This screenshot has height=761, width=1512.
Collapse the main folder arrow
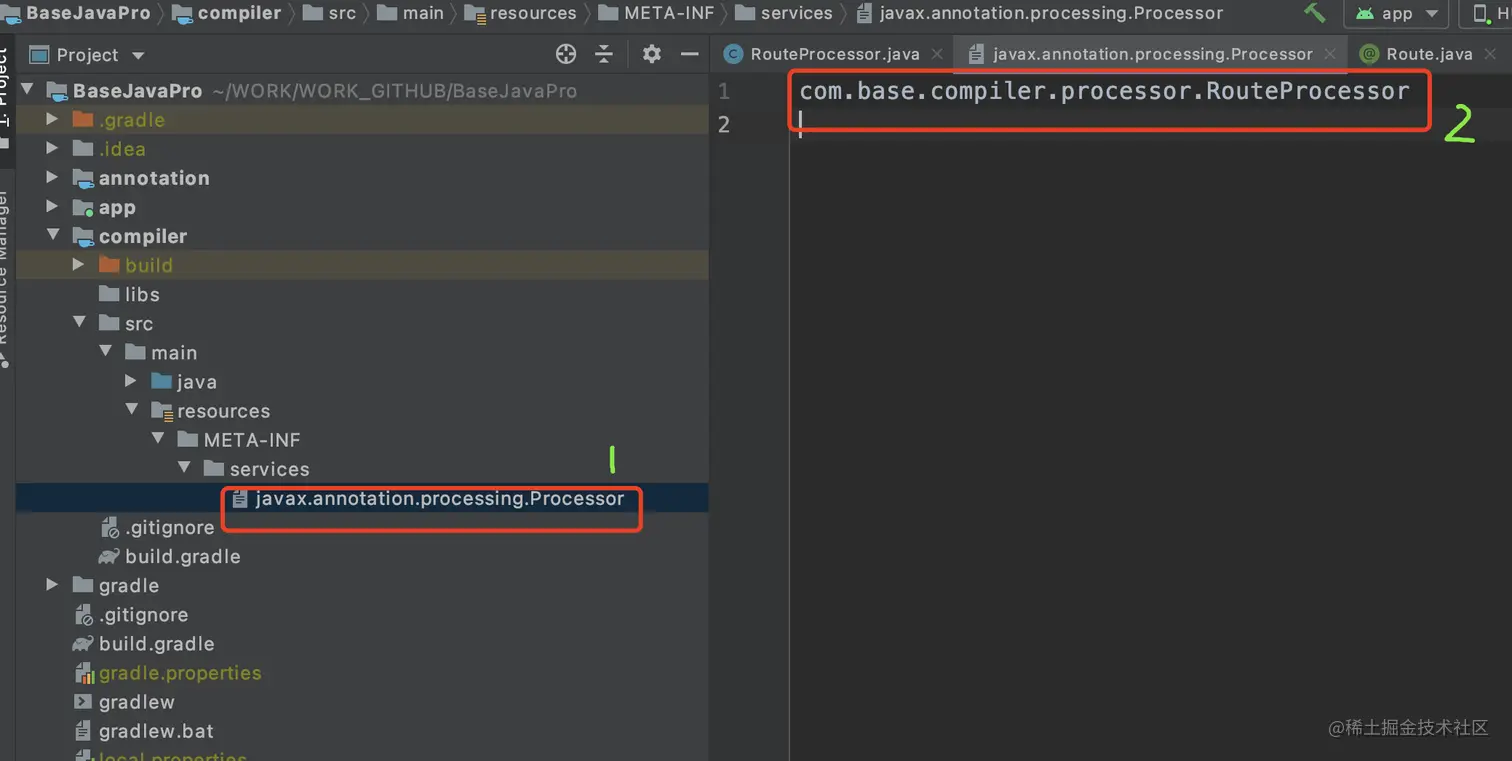pos(105,352)
